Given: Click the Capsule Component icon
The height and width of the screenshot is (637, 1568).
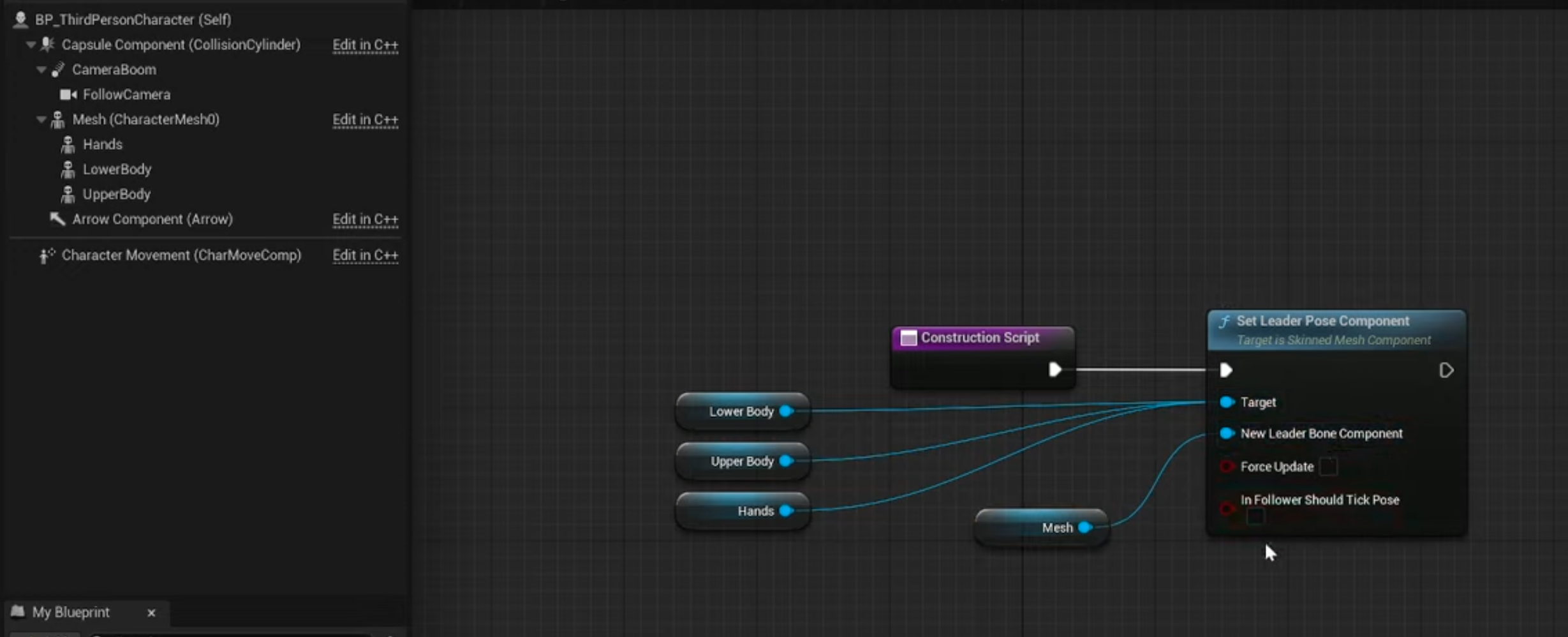Looking at the screenshot, I should pyautogui.click(x=47, y=45).
